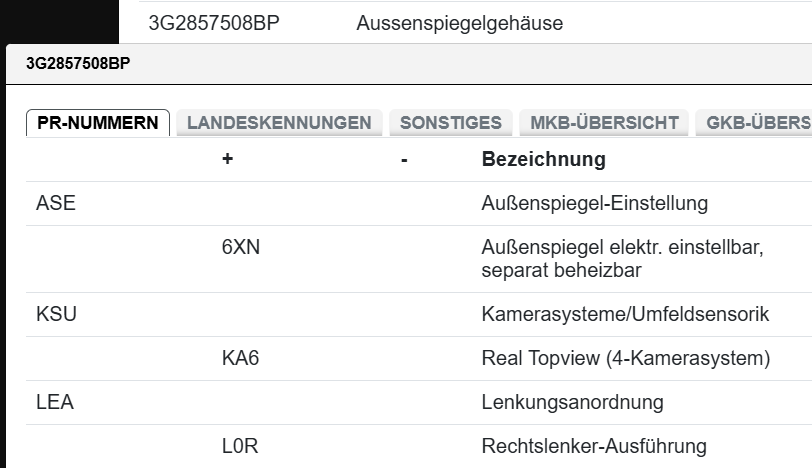Image resolution: width=812 pixels, height=468 pixels.
Task: Click part number 3G2857508BP in background list
Action: click(x=213, y=23)
